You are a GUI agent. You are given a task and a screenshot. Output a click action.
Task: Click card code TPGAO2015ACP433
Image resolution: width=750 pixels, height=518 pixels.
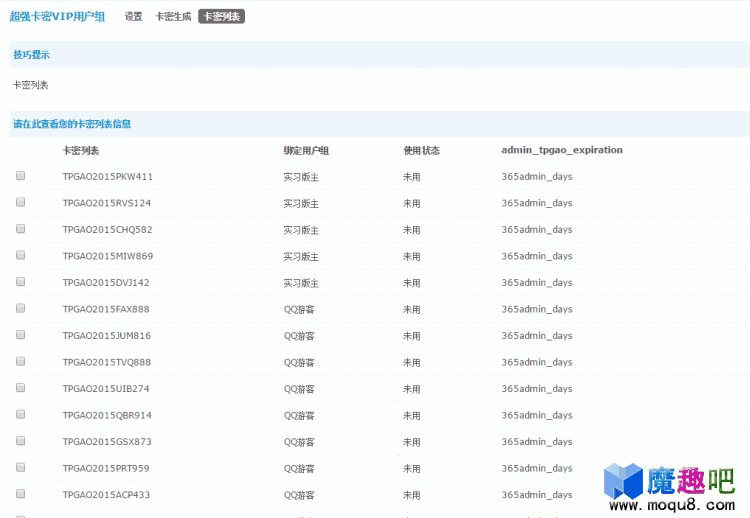(x=106, y=495)
